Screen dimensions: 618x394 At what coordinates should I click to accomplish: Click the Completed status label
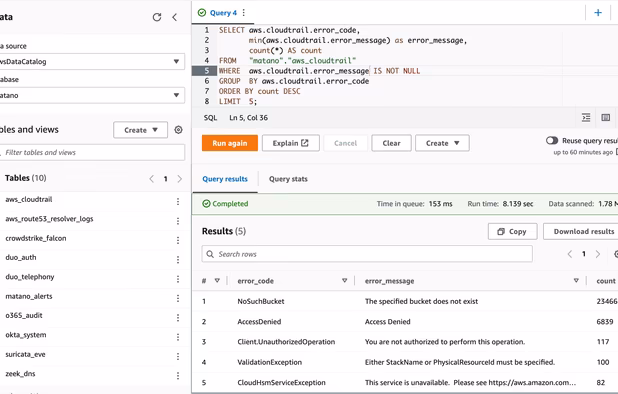point(225,204)
